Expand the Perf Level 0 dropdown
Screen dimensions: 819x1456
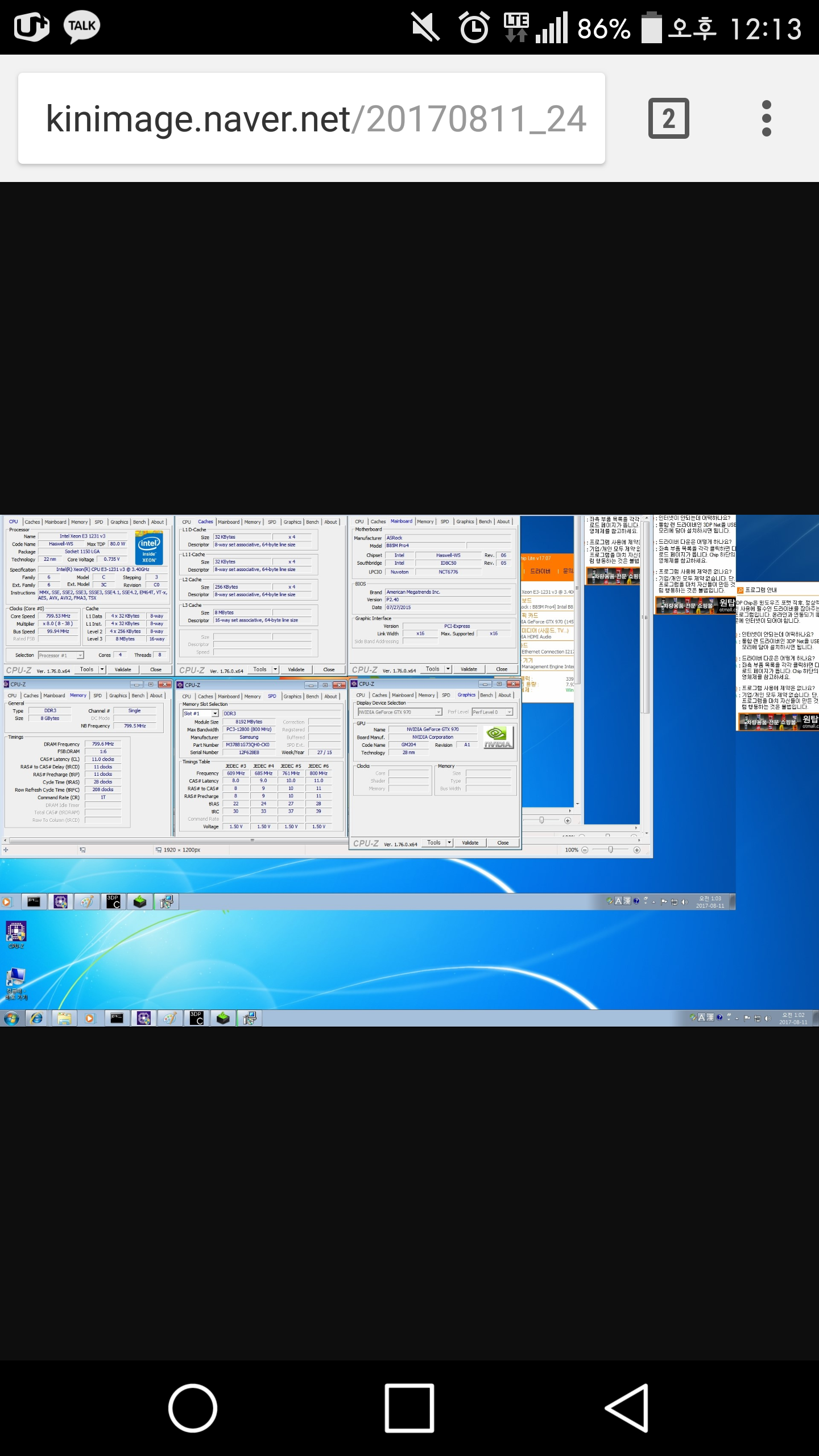[509, 712]
